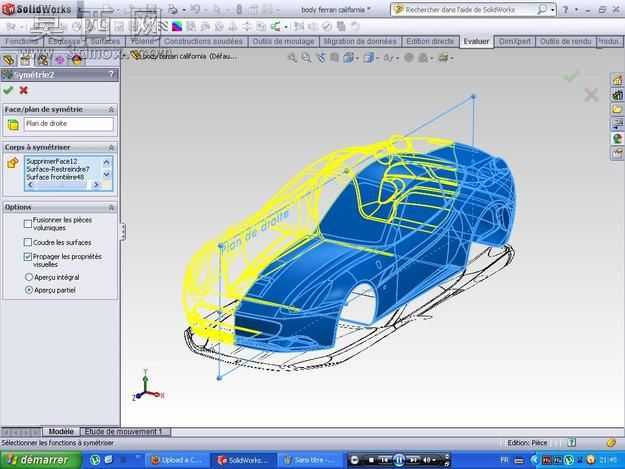This screenshot has height=469, width=625.
Task: Select the Aperçu intégral radio button
Action: click(29, 277)
